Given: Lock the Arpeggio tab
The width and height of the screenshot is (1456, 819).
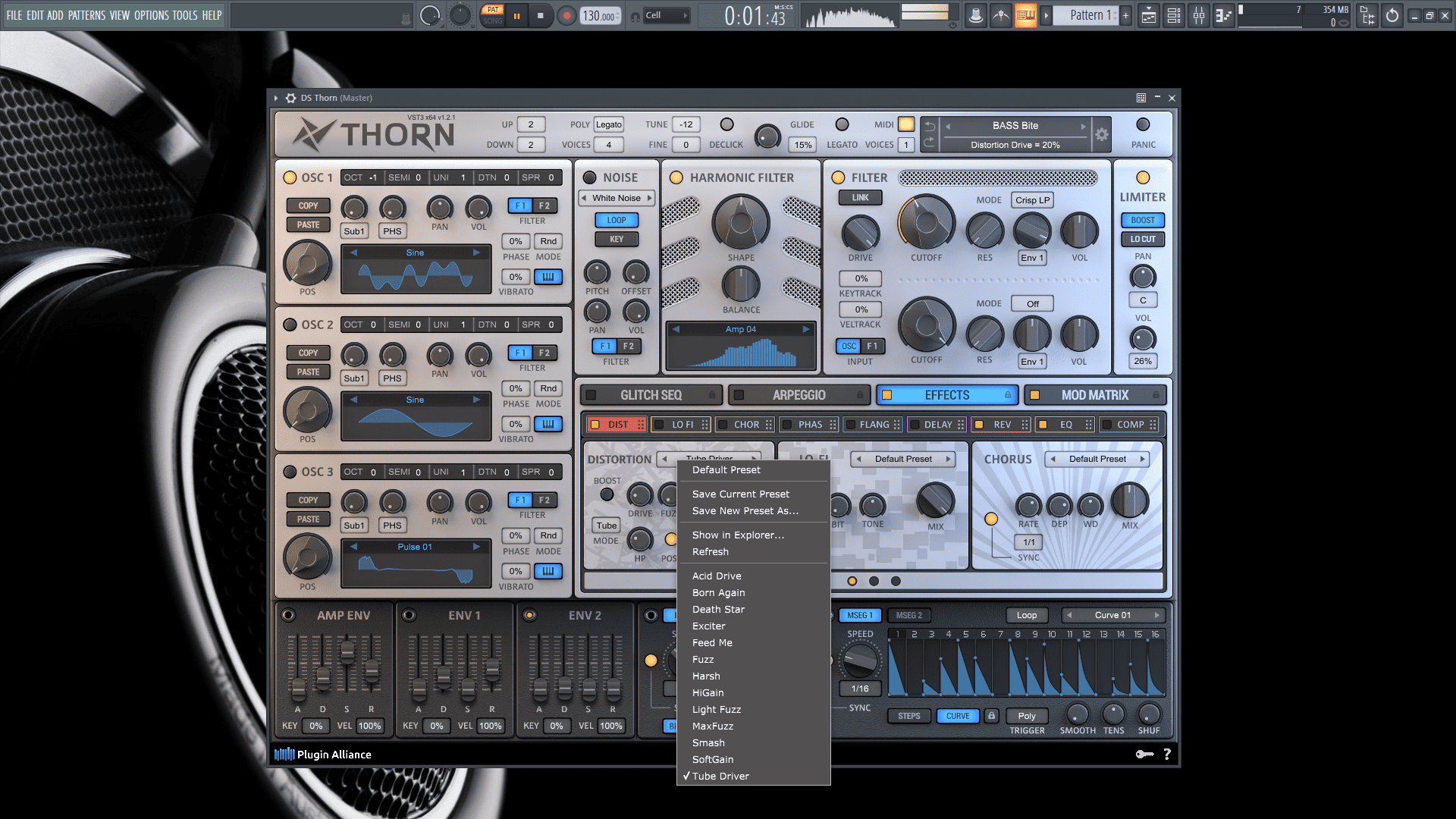Looking at the screenshot, I should pyautogui.click(x=860, y=395).
